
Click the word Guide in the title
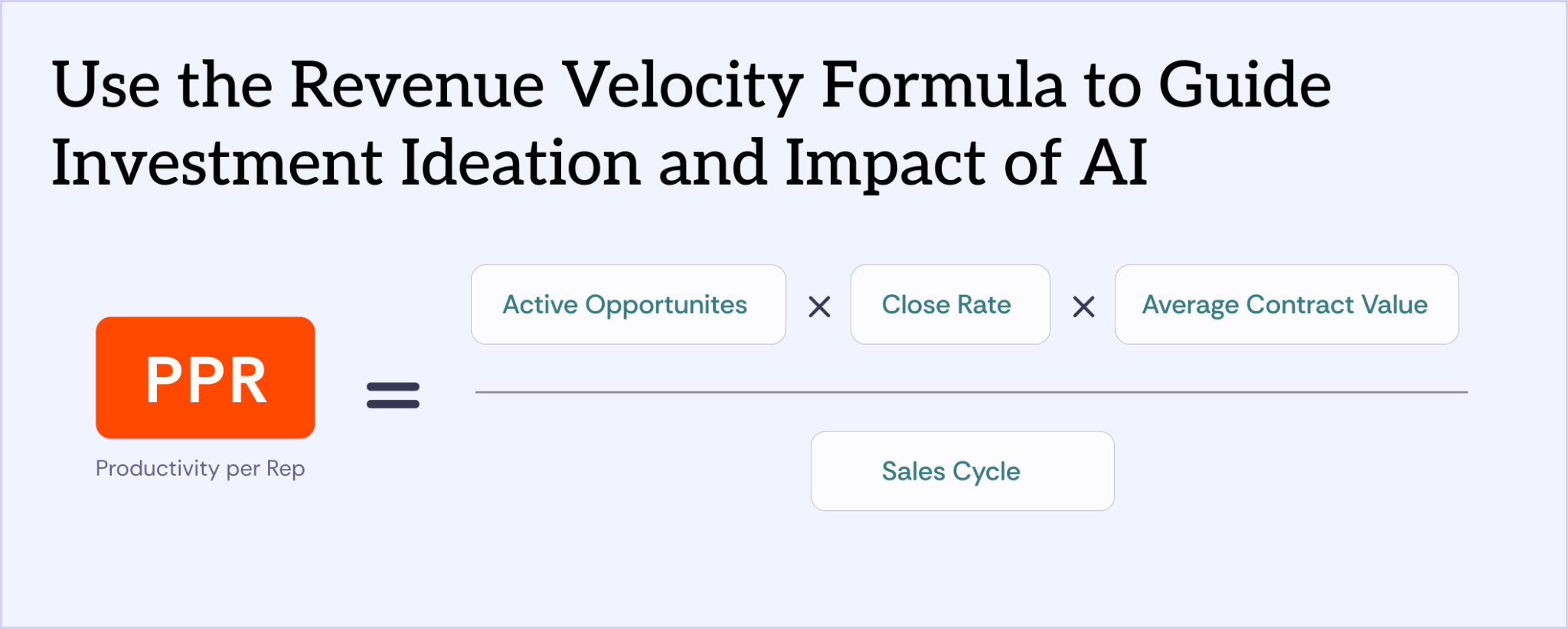point(1245,84)
